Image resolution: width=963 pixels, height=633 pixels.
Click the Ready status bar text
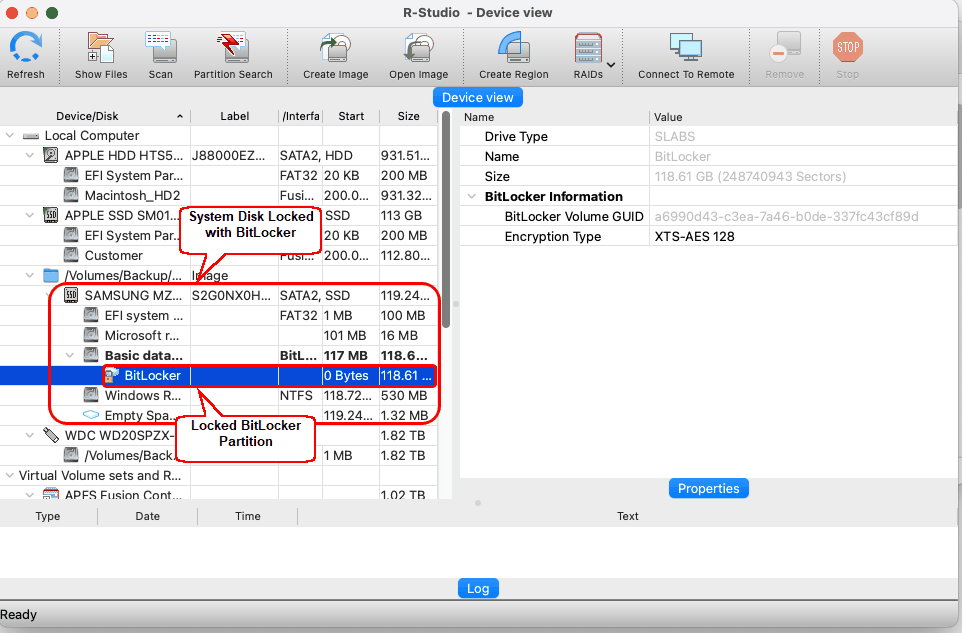tap(18, 615)
